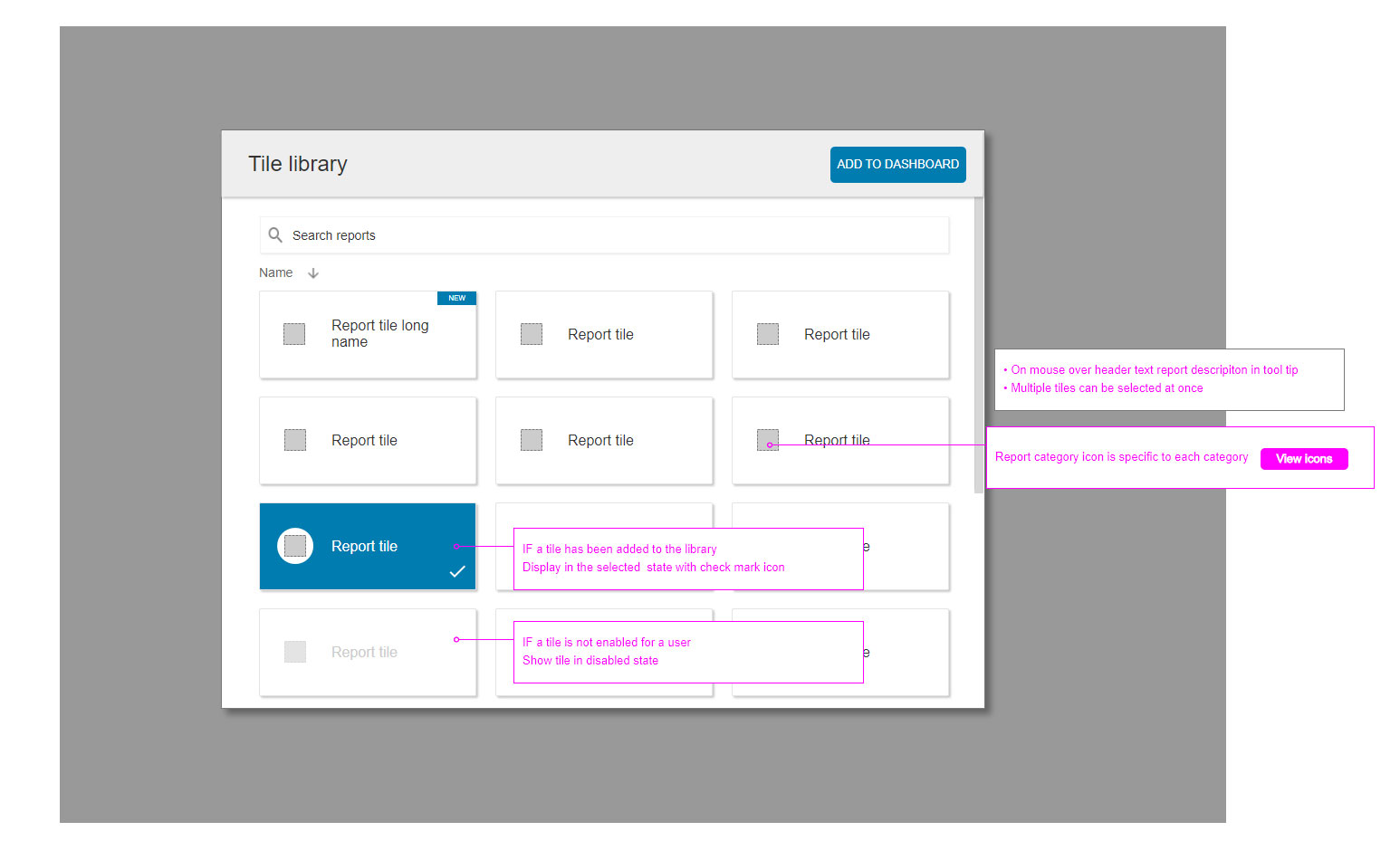Click the category icon in first row's right tile
The image size is (1400, 860).
coord(768,334)
